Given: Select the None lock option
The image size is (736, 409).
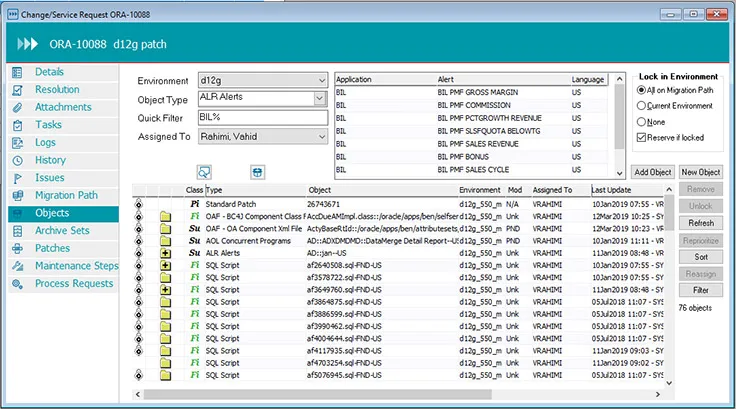Looking at the screenshot, I should click(641, 122).
